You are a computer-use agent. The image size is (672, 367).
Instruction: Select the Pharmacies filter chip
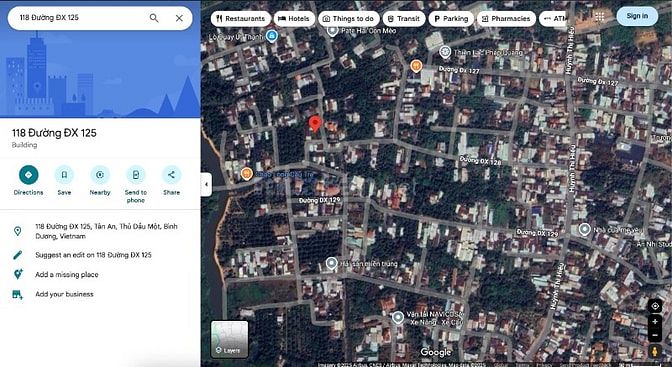[x=506, y=19]
